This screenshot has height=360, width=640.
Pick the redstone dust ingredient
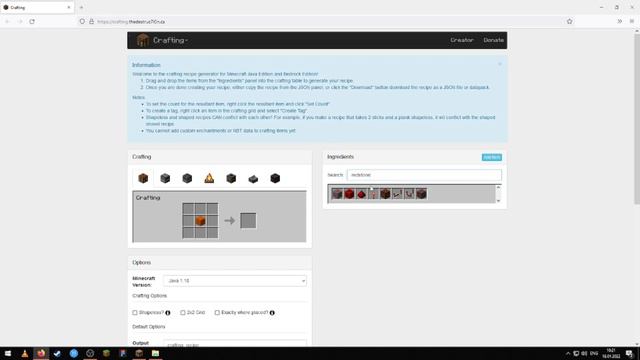361,194
